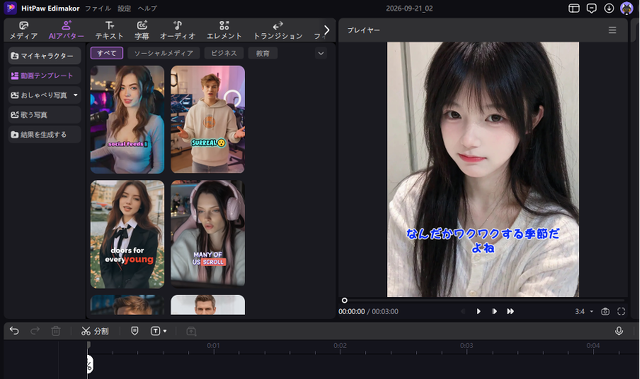Click the 00:00:00 current time readout

(x=351, y=311)
